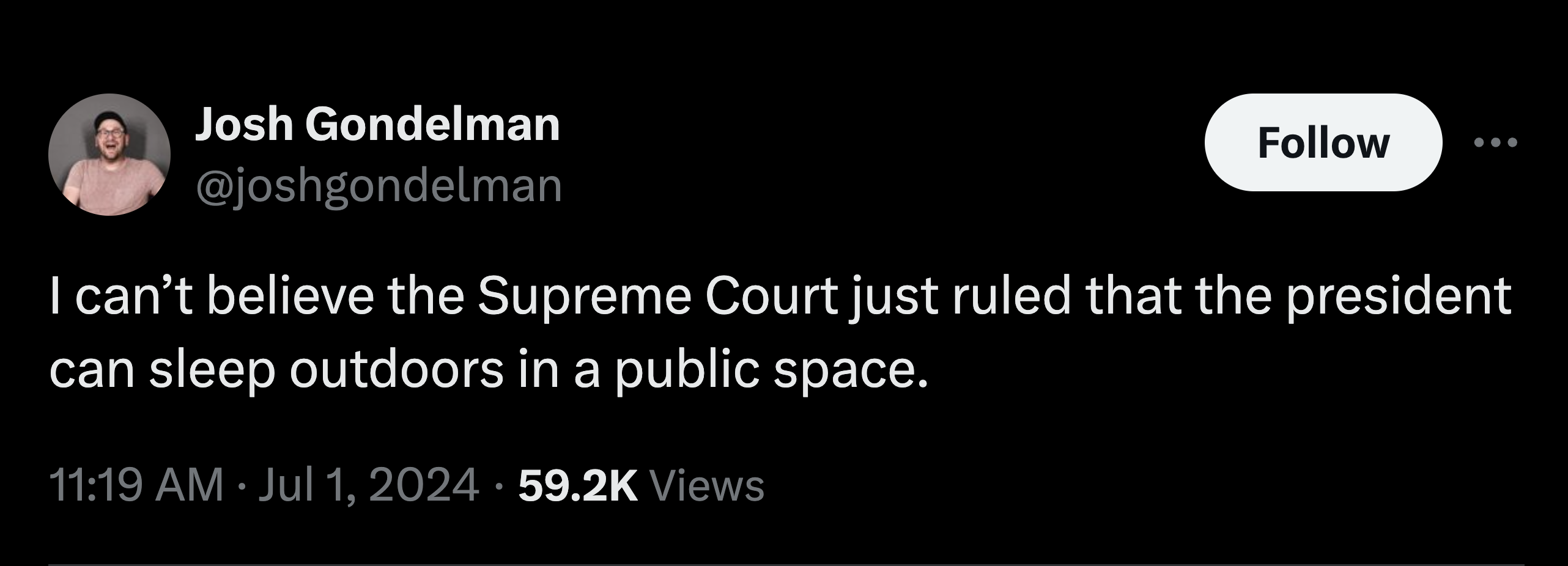1568x566 pixels.
Task: Click the divider line below the tweet
Action: click(x=784, y=564)
